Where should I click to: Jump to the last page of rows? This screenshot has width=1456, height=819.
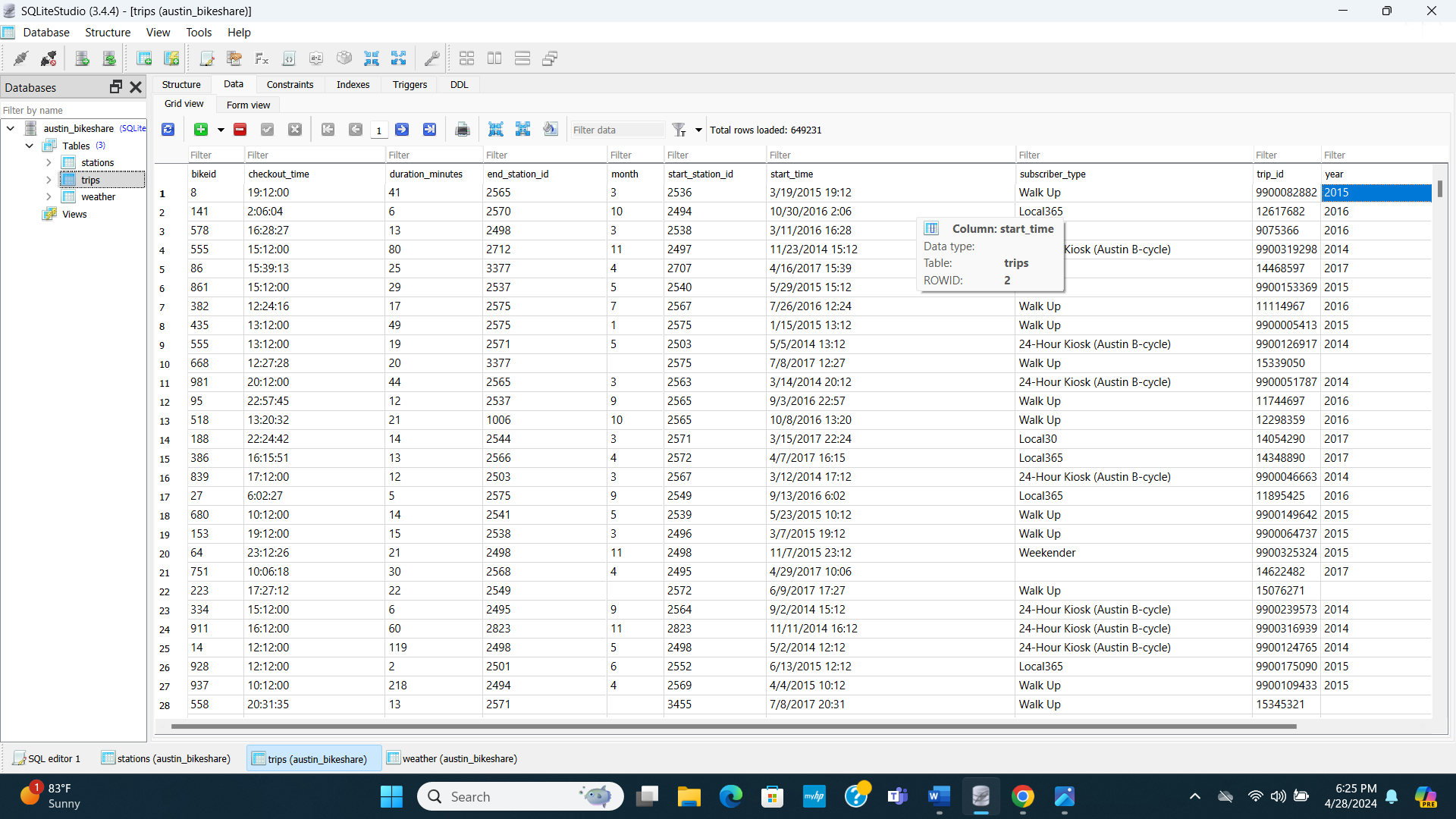point(430,129)
